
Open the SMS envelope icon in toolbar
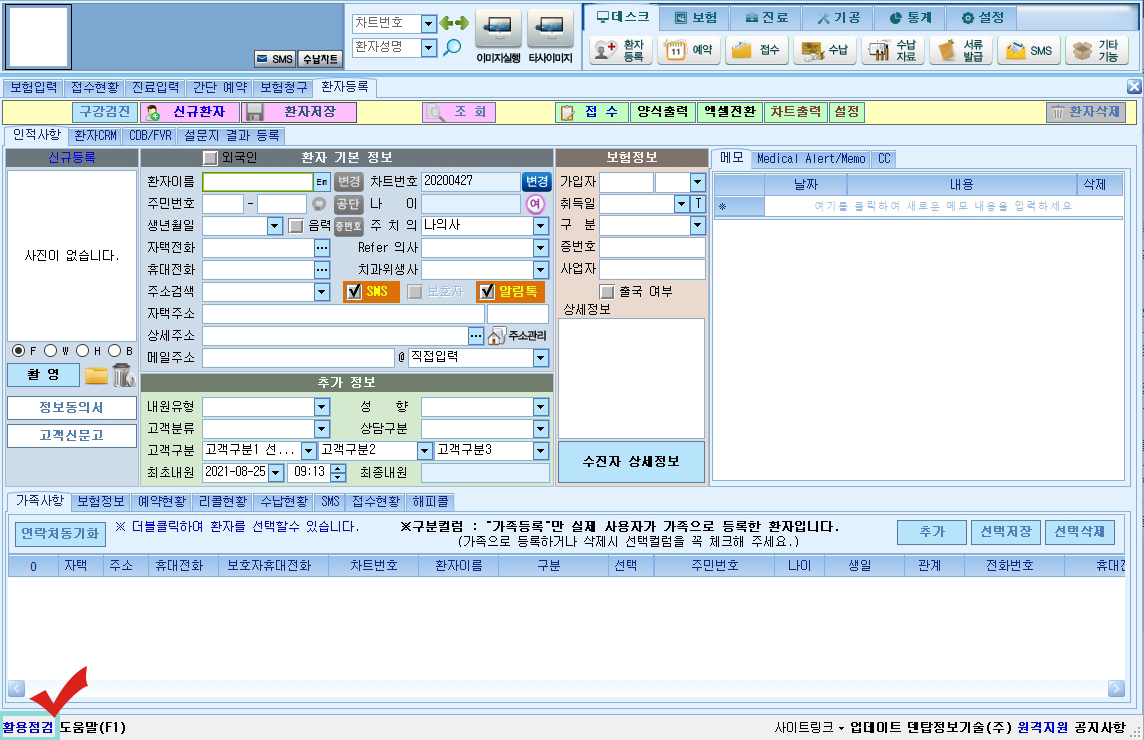pos(1028,50)
